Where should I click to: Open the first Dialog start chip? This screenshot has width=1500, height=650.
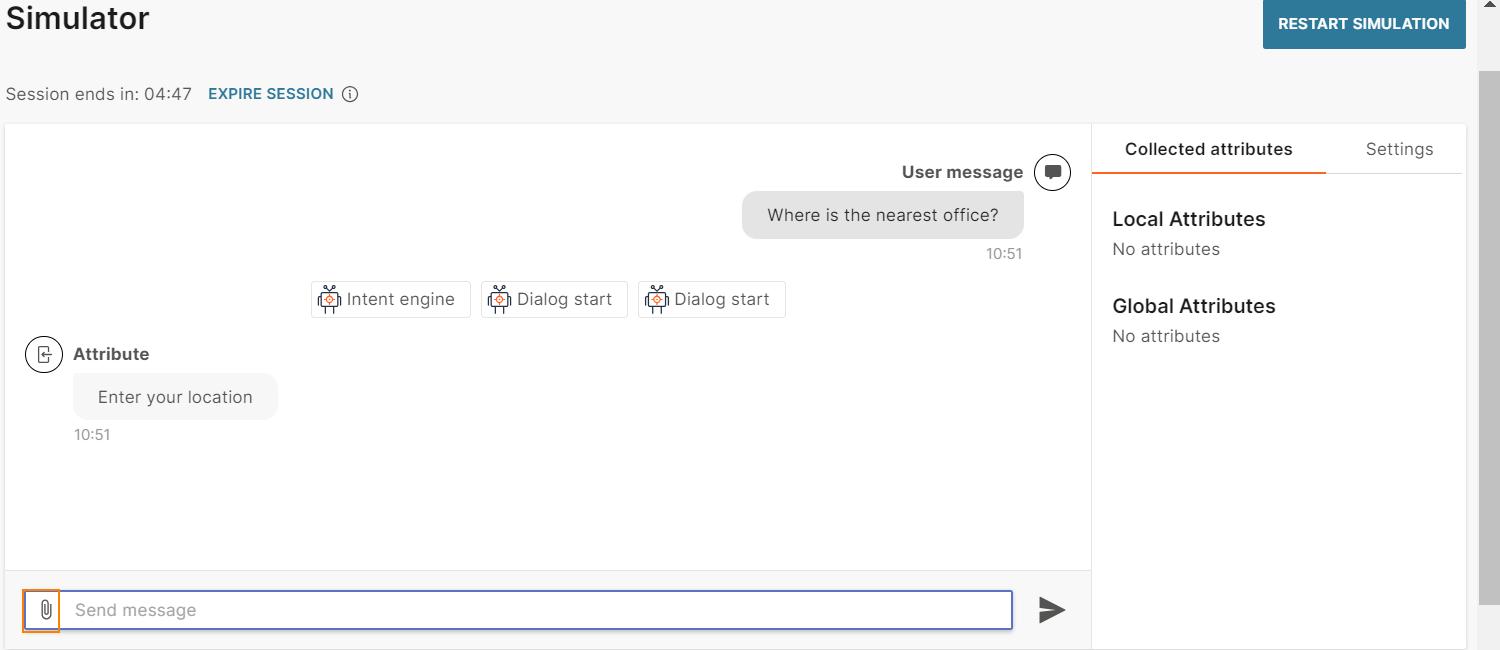(554, 299)
